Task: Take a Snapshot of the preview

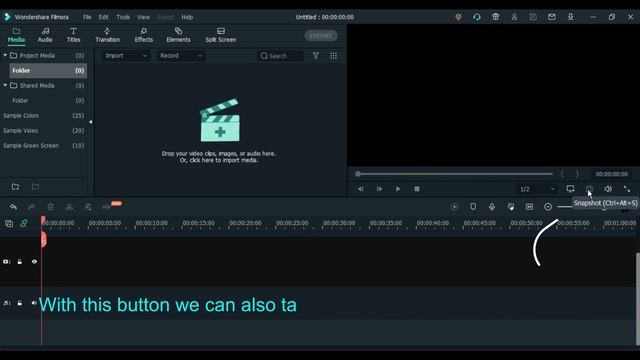Action: click(x=589, y=189)
